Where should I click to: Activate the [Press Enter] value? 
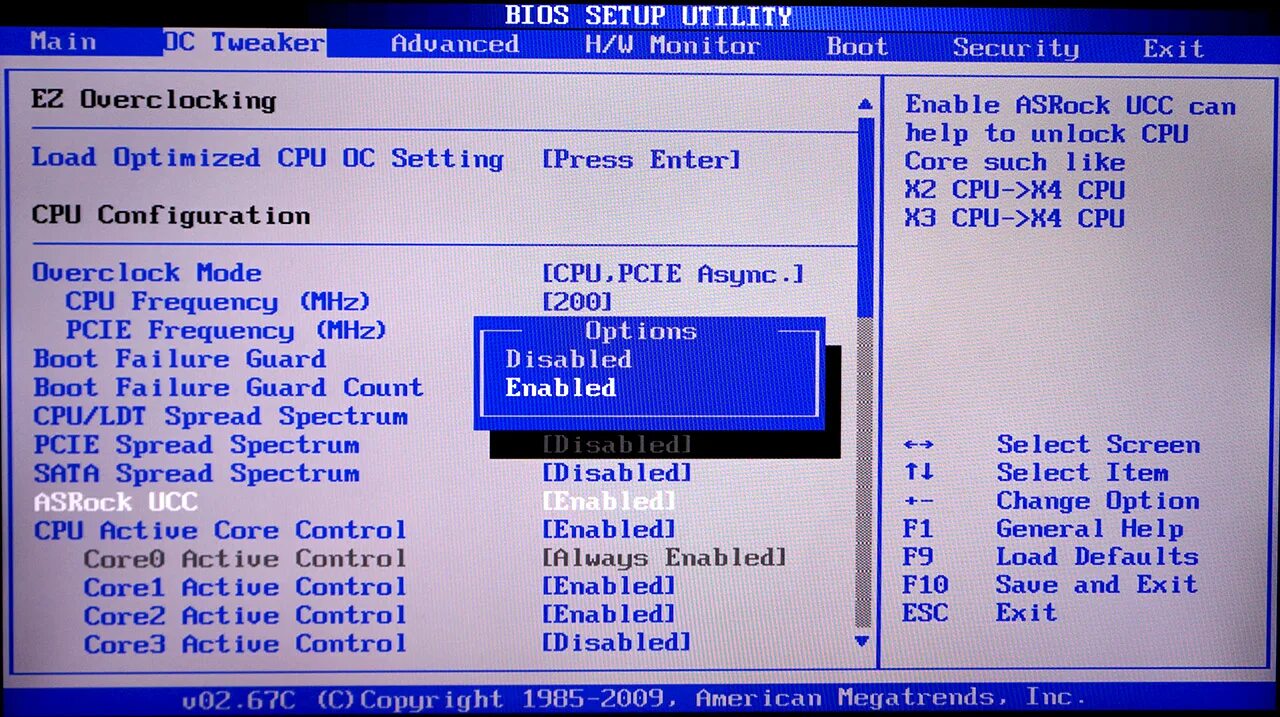[x=641, y=160]
